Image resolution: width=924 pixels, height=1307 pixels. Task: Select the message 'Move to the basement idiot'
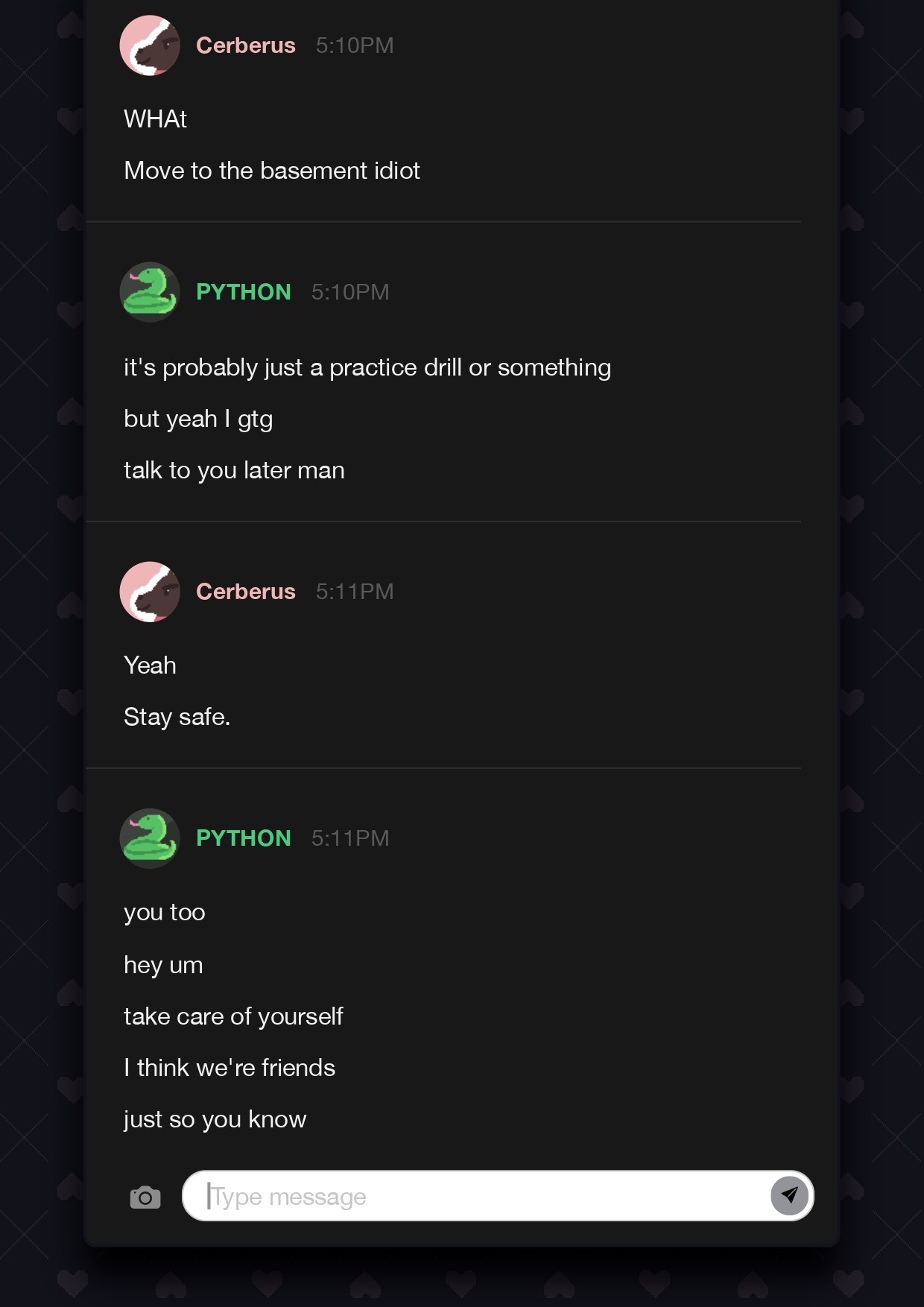[272, 171]
